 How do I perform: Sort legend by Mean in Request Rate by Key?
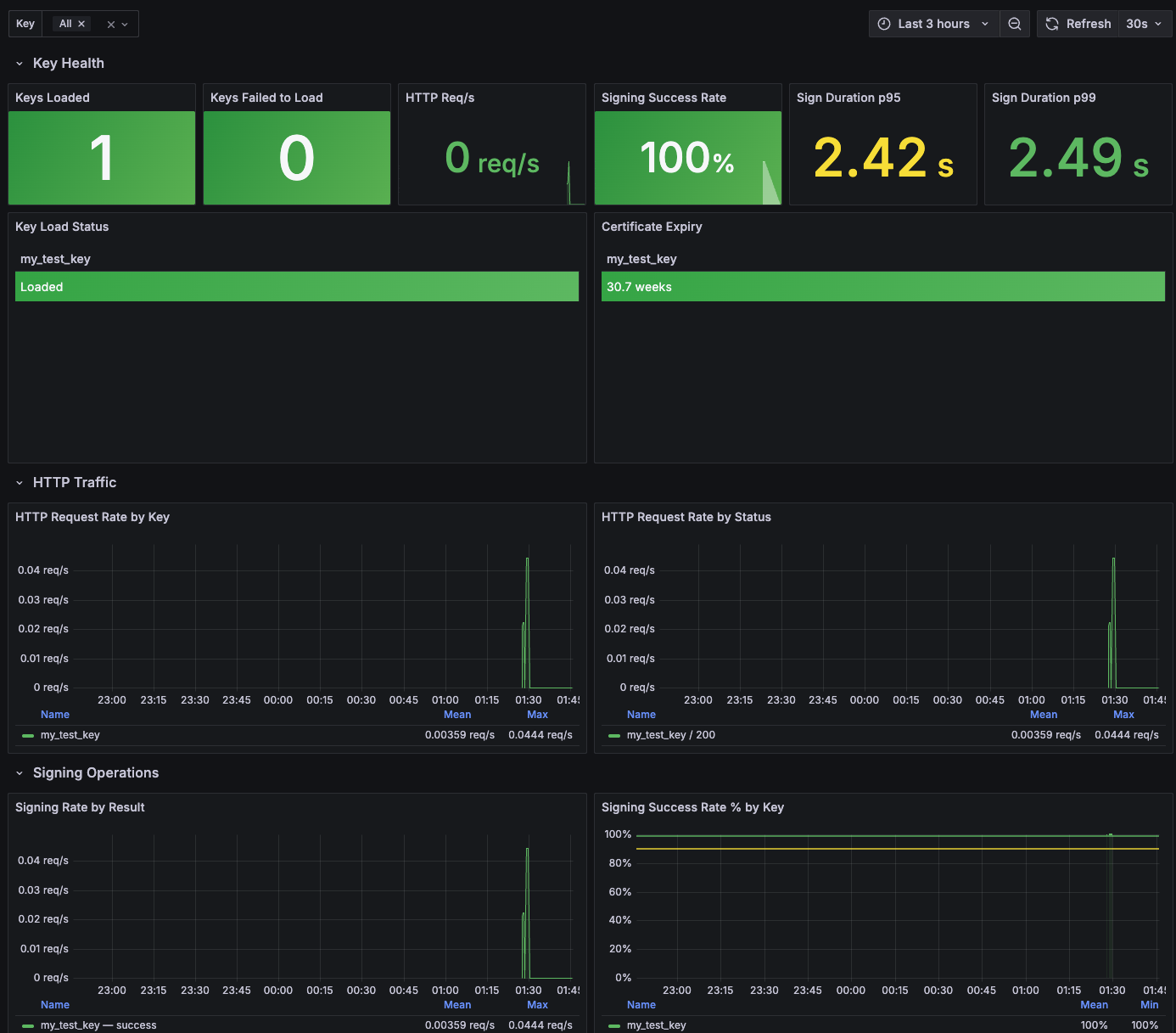[457, 715]
